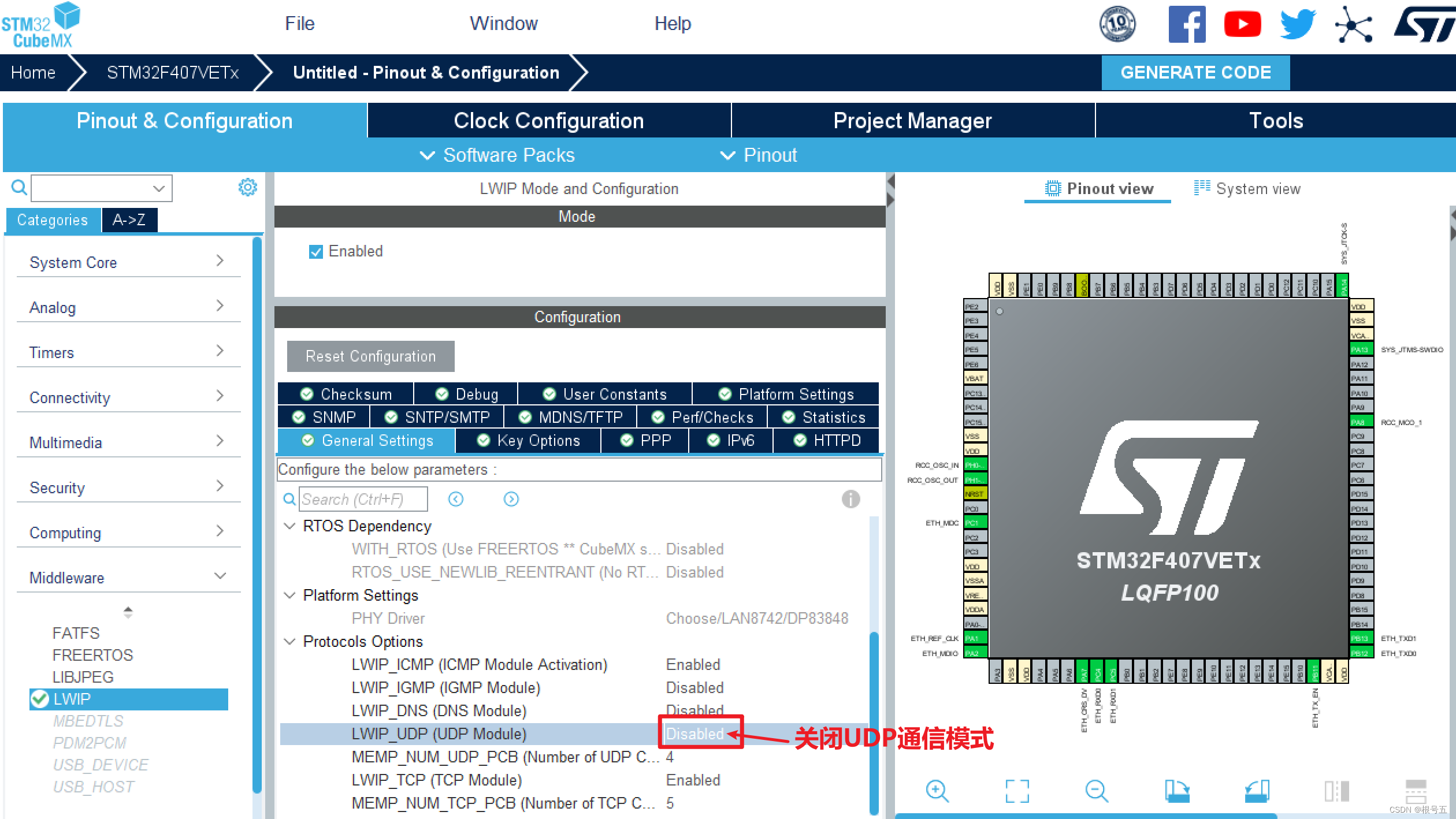Image resolution: width=1456 pixels, height=819 pixels.
Task: Click the ST community network icon
Action: coord(1353,24)
